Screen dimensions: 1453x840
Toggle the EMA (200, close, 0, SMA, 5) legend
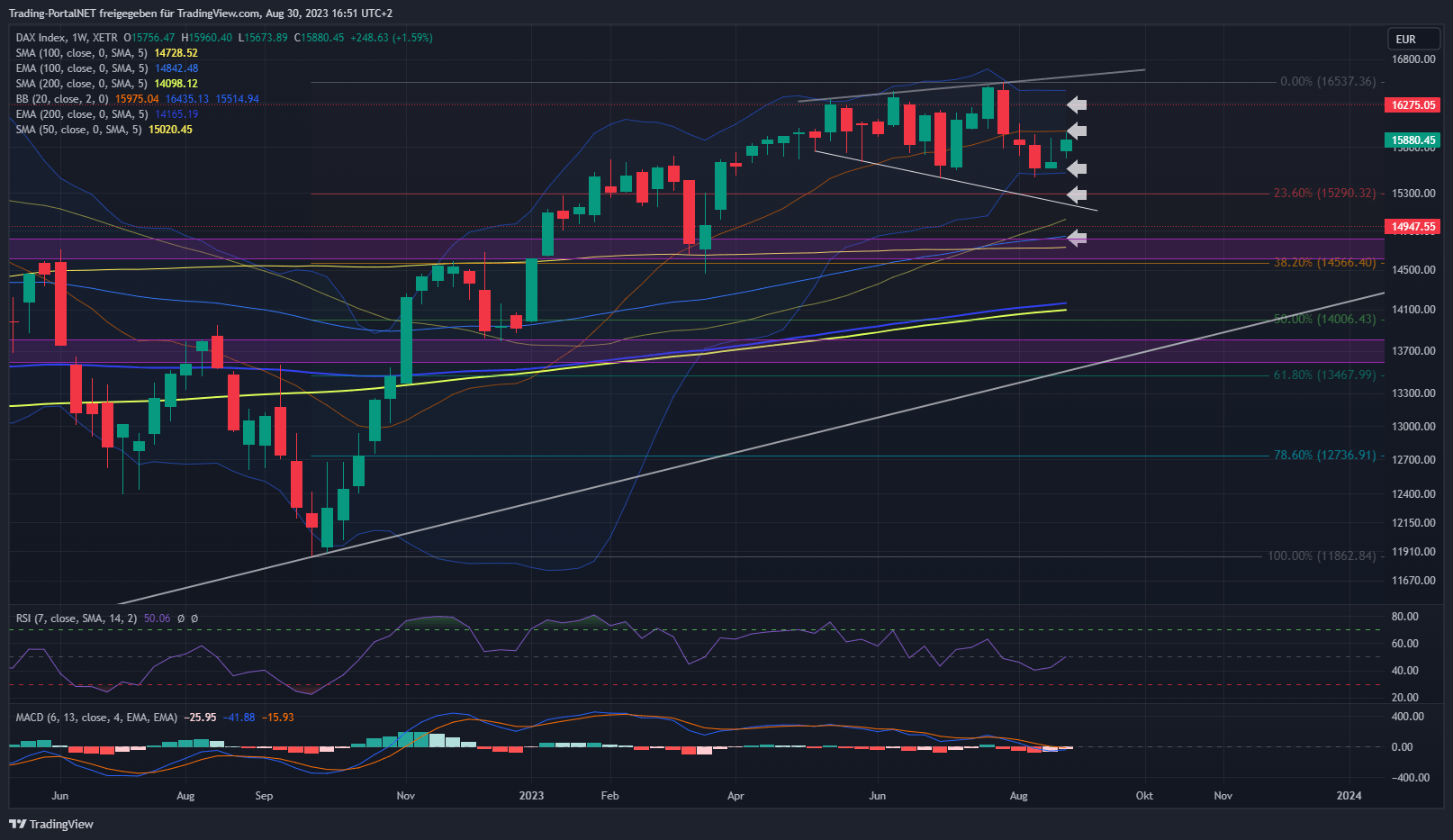[81, 114]
